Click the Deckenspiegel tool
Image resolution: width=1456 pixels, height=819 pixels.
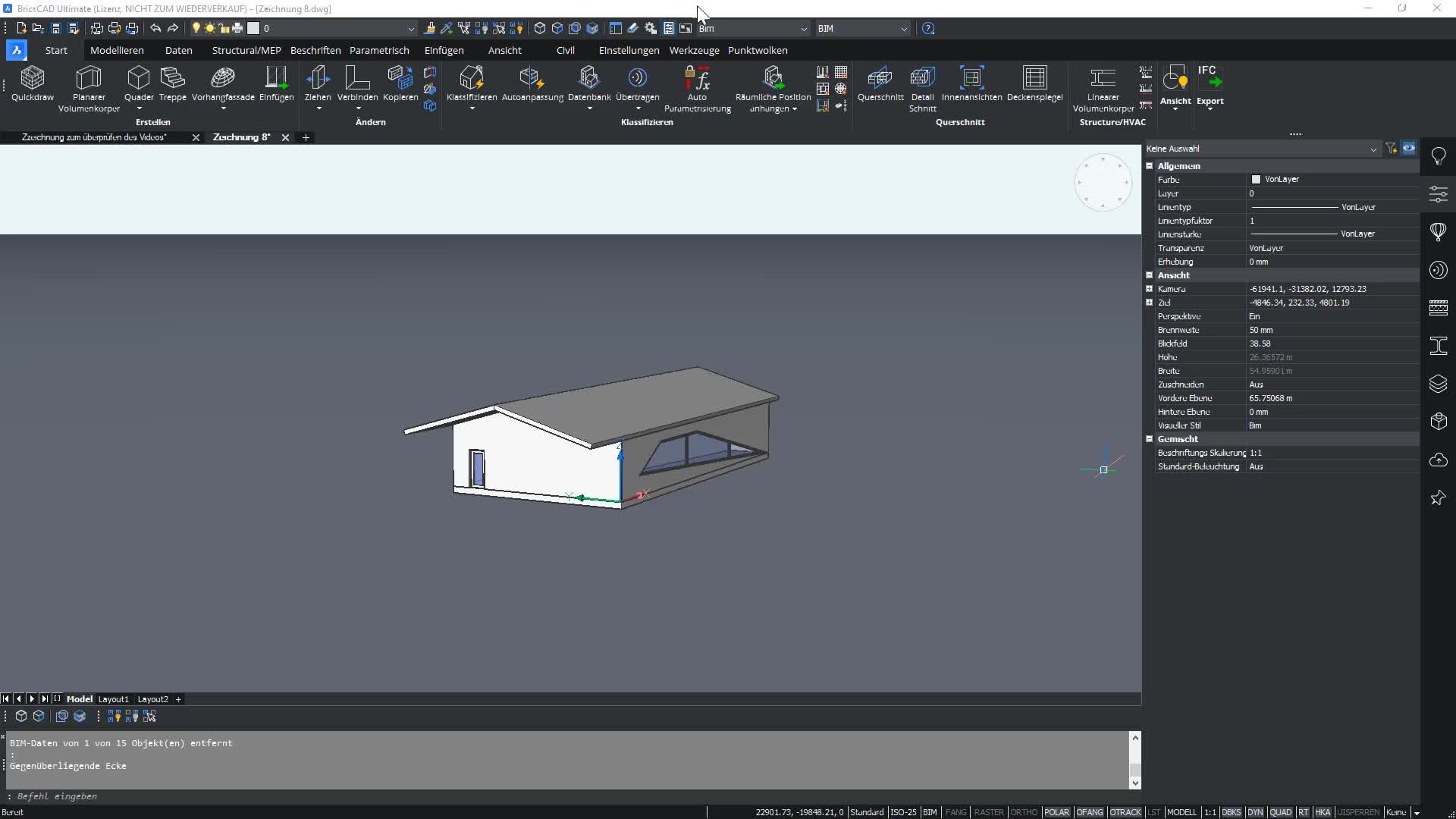pyautogui.click(x=1034, y=83)
